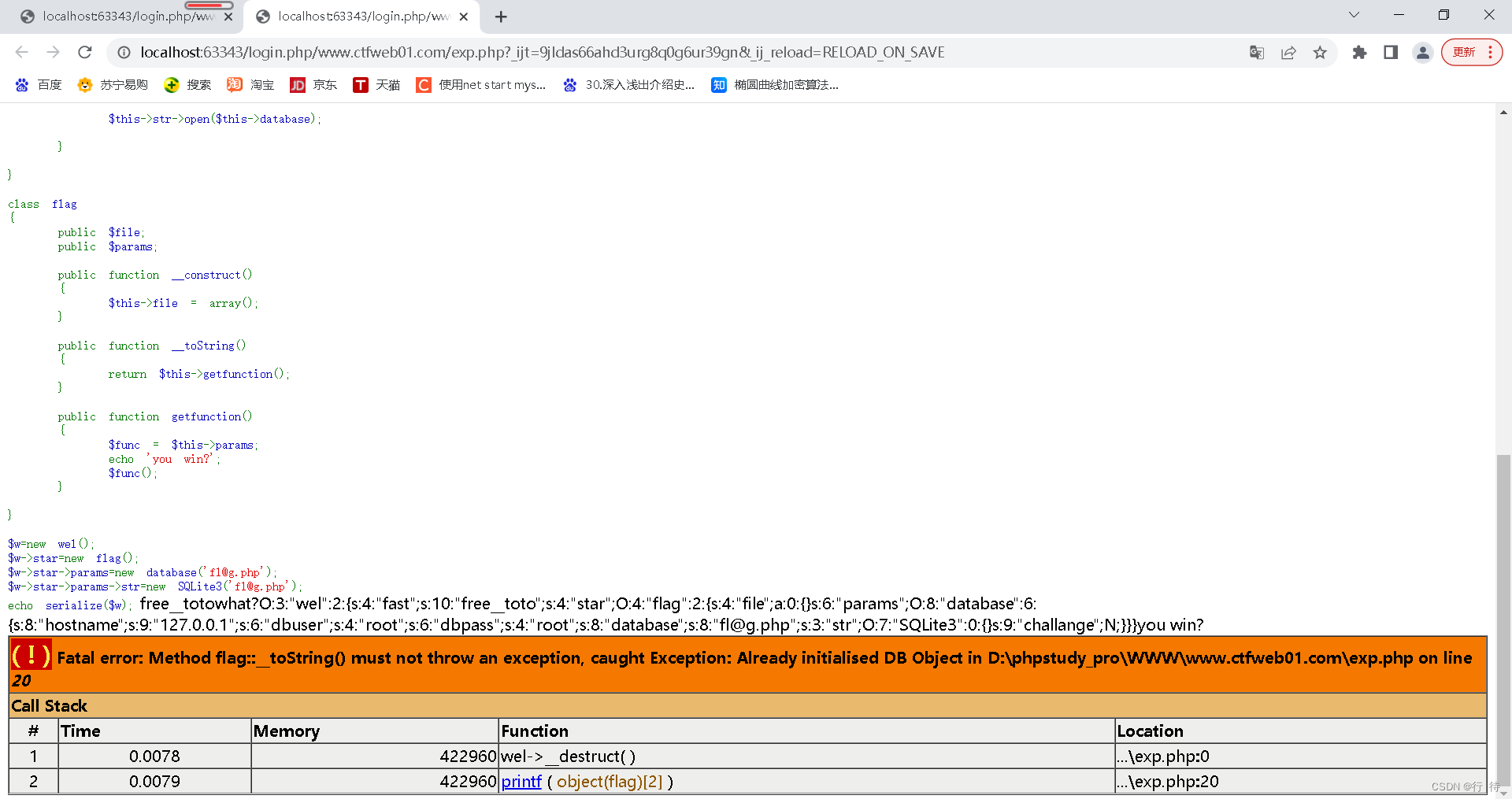Open the tab search dropdown chevron
Screen dimensions: 1512x799
coord(1354,15)
